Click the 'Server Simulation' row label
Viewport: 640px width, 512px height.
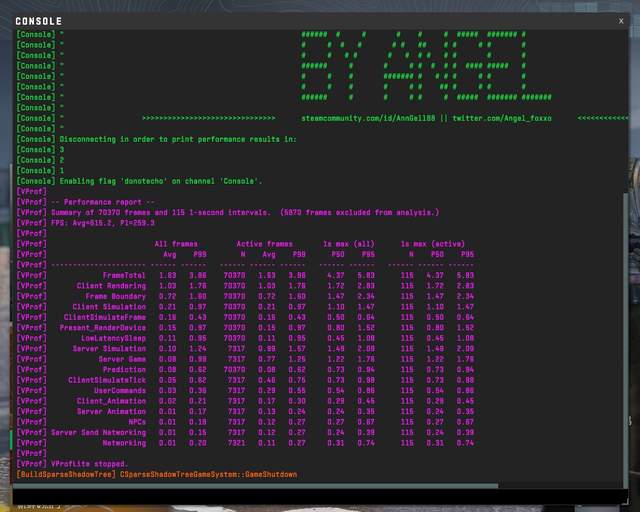point(109,349)
